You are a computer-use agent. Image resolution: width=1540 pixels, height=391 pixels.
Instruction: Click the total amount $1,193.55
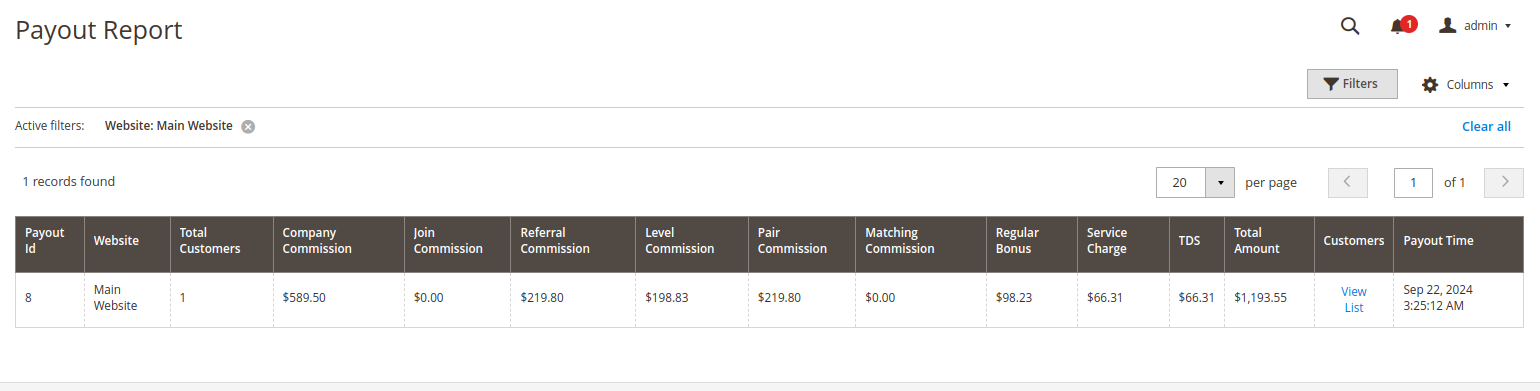coord(1260,298)
